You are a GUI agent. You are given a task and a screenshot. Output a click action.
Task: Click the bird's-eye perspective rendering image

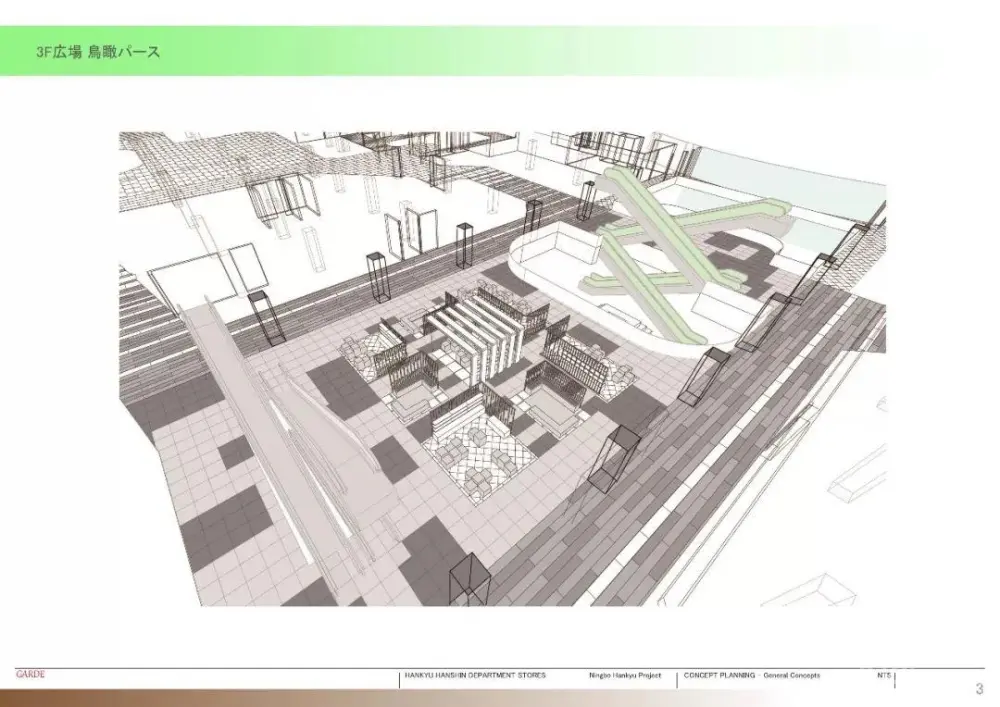(502, 368)
